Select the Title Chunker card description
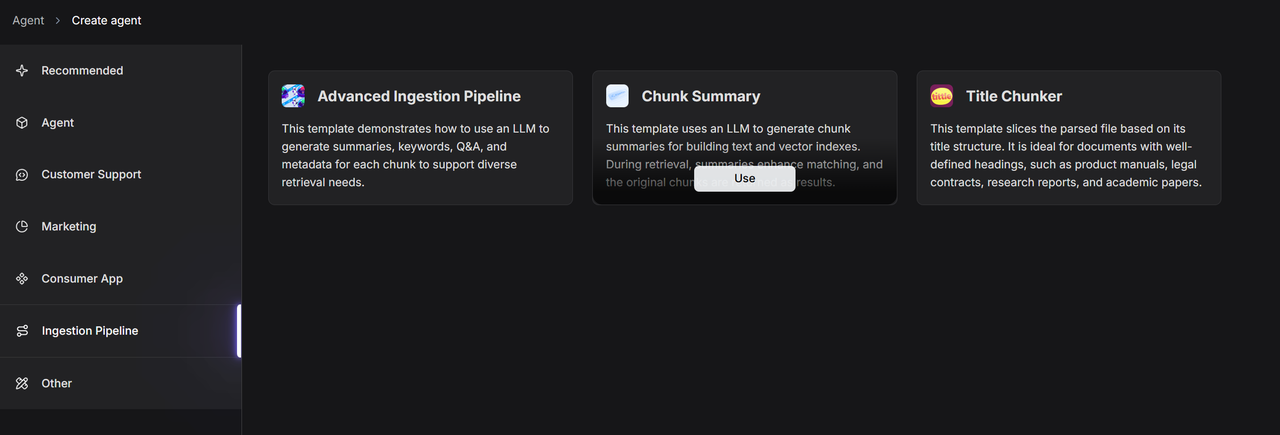Viewport: 1280px width, 435px height. [x=1067, y=156]
